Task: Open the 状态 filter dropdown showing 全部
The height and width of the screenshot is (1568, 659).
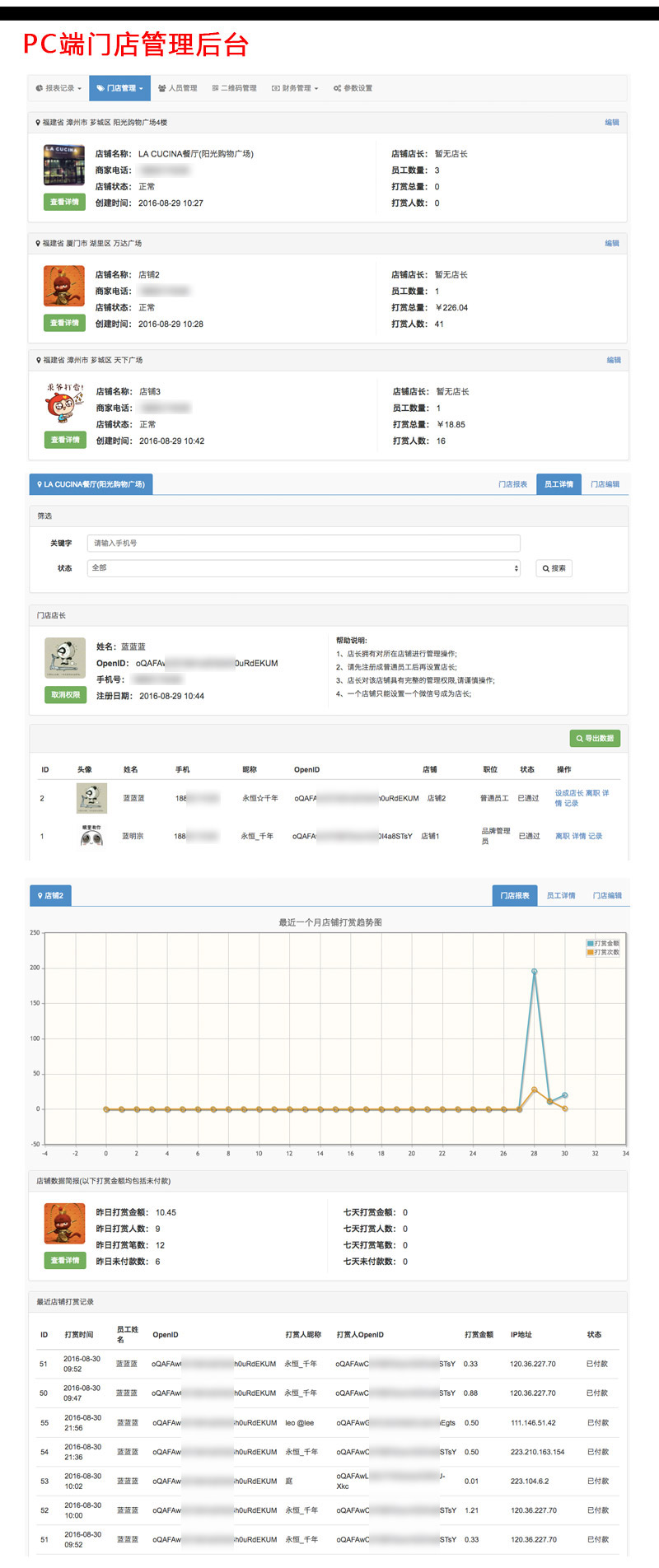Action: click(304, 568)
